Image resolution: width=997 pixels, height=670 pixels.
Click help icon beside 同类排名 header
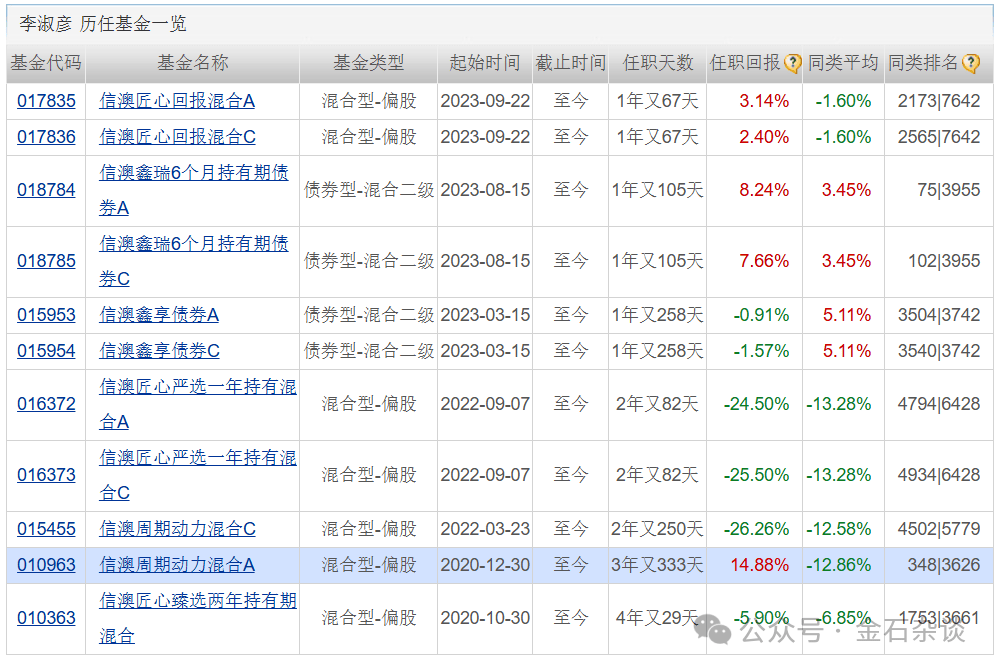[x=970, y=64]
